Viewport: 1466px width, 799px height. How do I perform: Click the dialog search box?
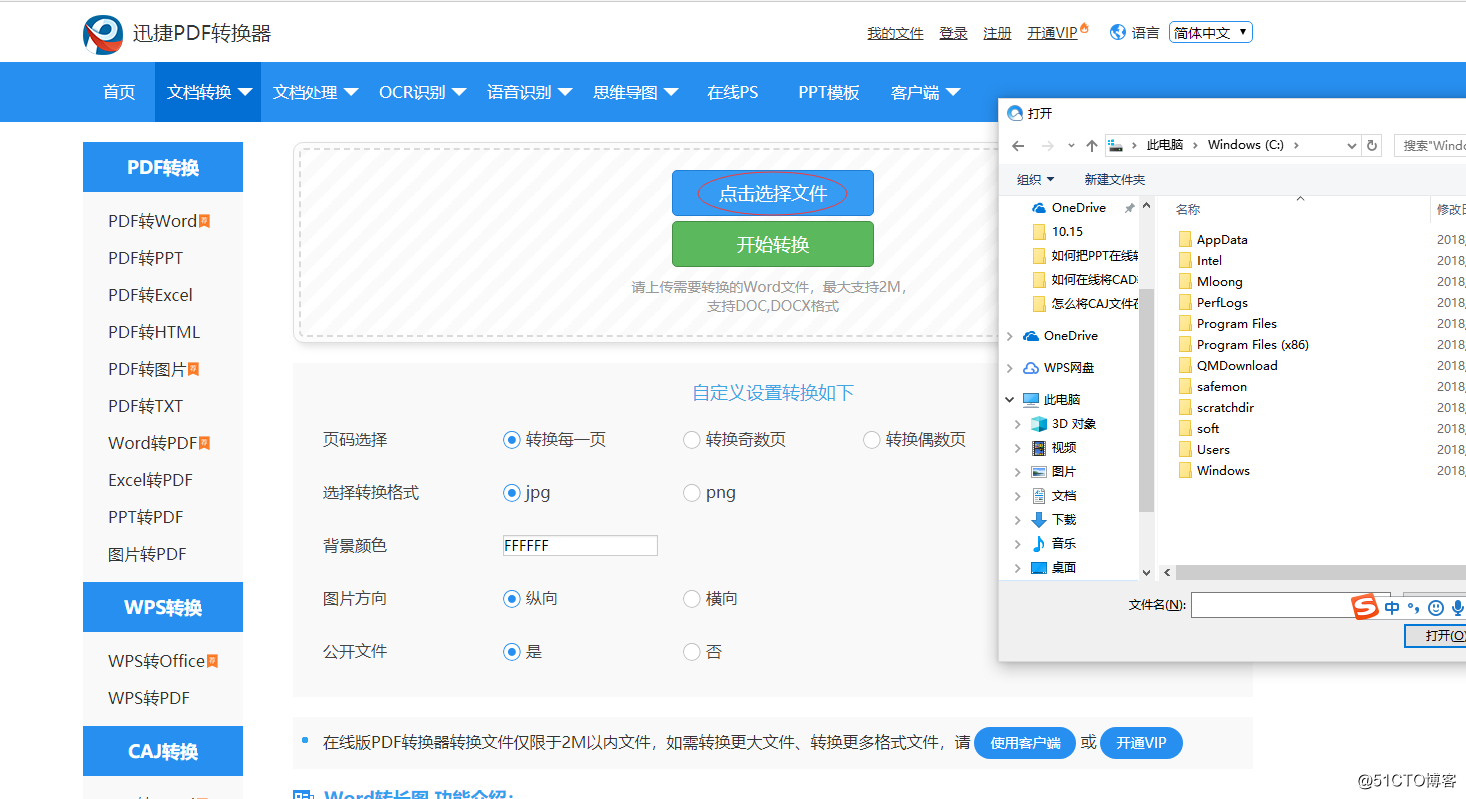(x=1432, y=146)
